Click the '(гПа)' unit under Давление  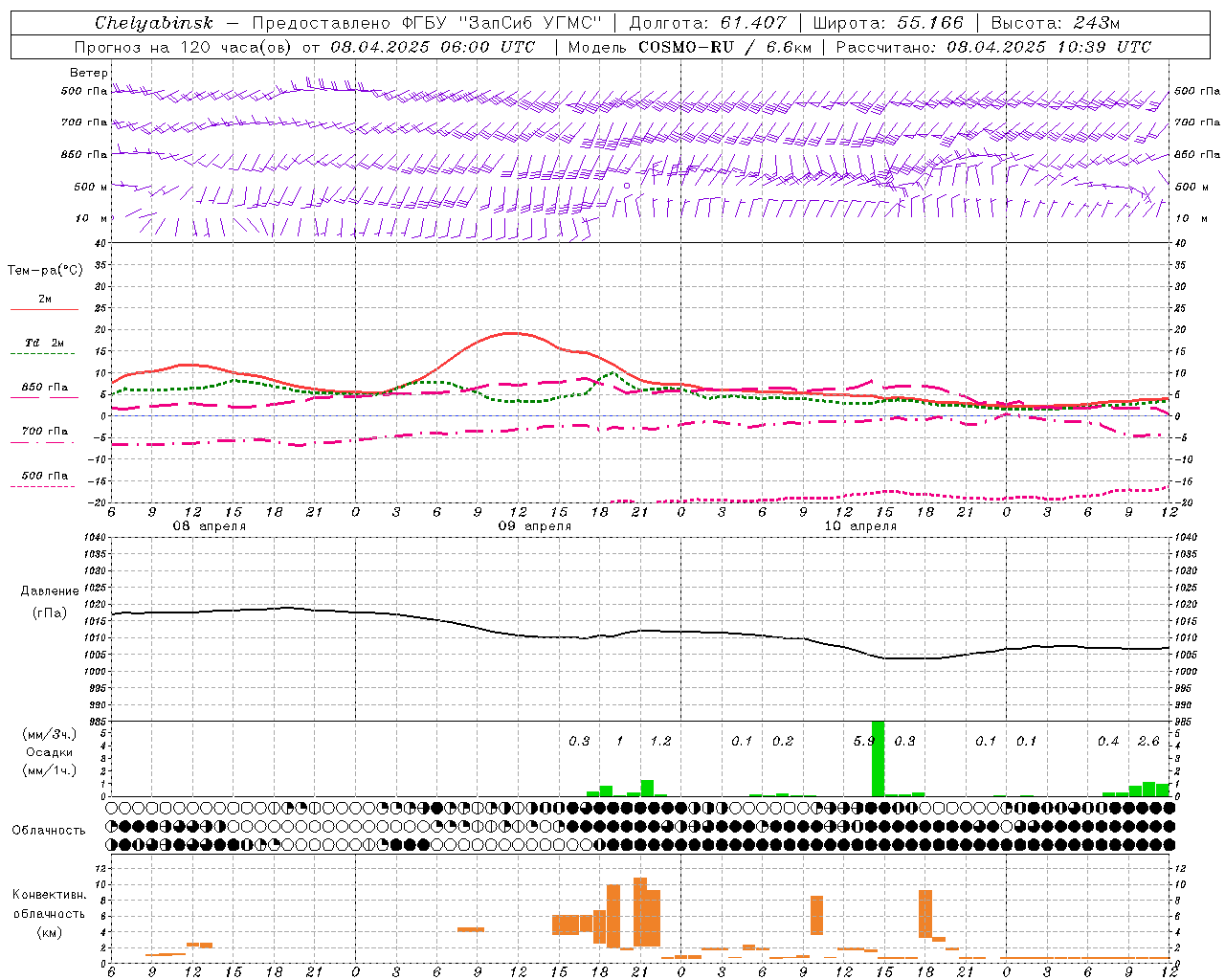click(50, 612)
